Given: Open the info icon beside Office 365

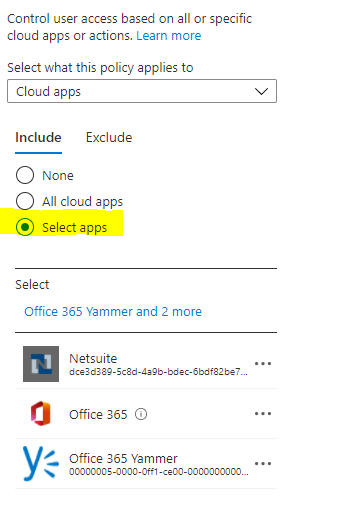Looking at the screenshot, I should (141, 414).
